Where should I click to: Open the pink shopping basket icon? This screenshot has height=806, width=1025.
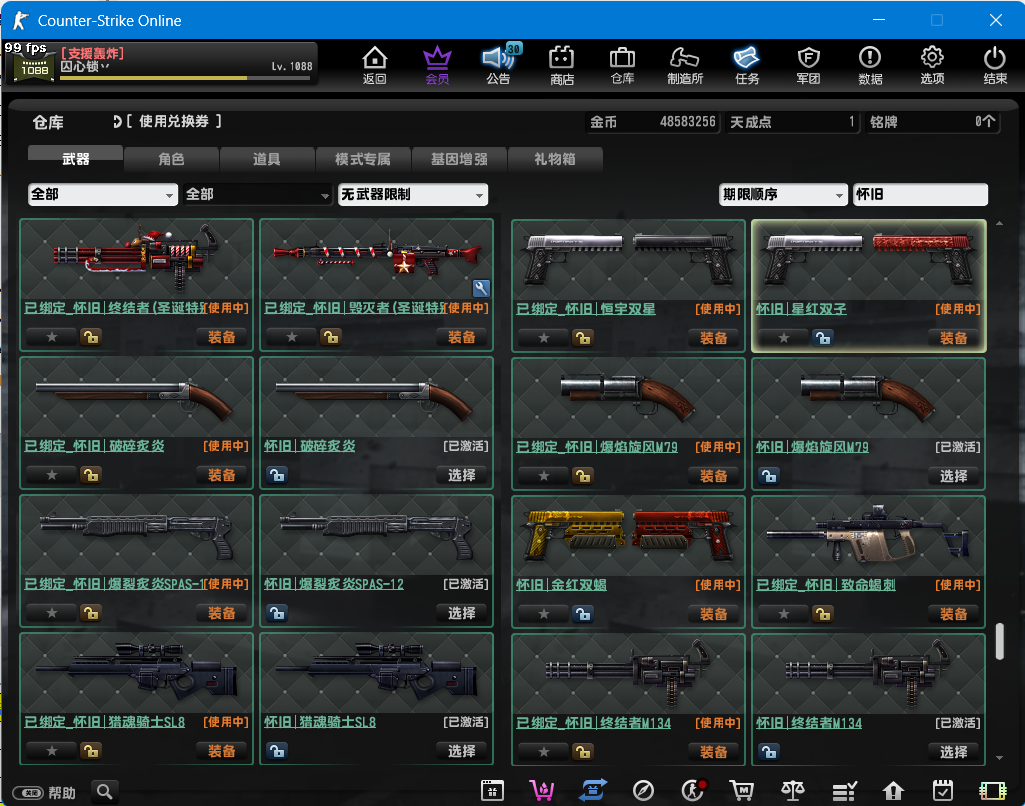point(543,790)
